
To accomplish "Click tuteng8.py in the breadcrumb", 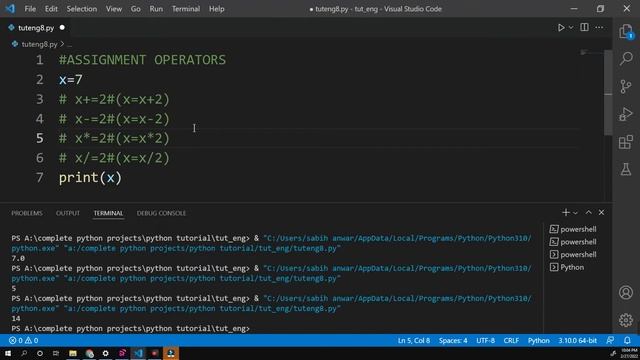I will coord(39,44).
